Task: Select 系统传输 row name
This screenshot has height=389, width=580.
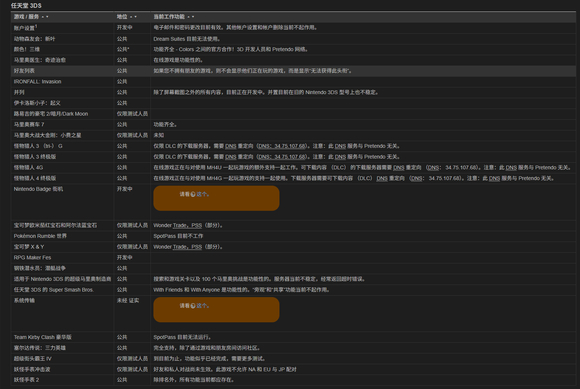Action: coord(24,301)
